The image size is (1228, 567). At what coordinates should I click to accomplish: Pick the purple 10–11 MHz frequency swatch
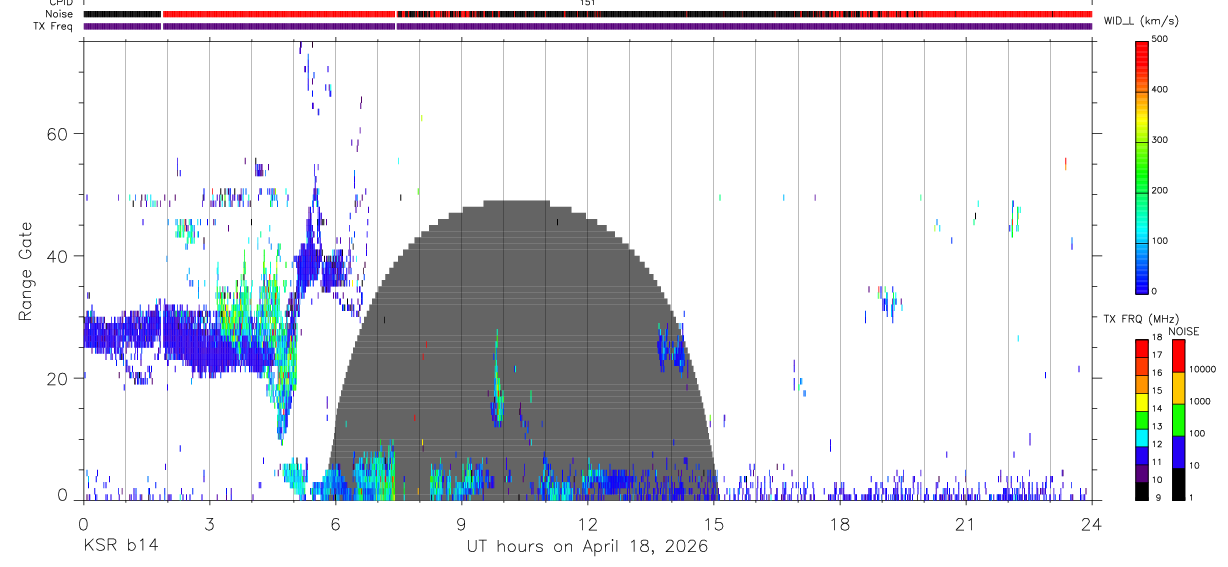1142,472
